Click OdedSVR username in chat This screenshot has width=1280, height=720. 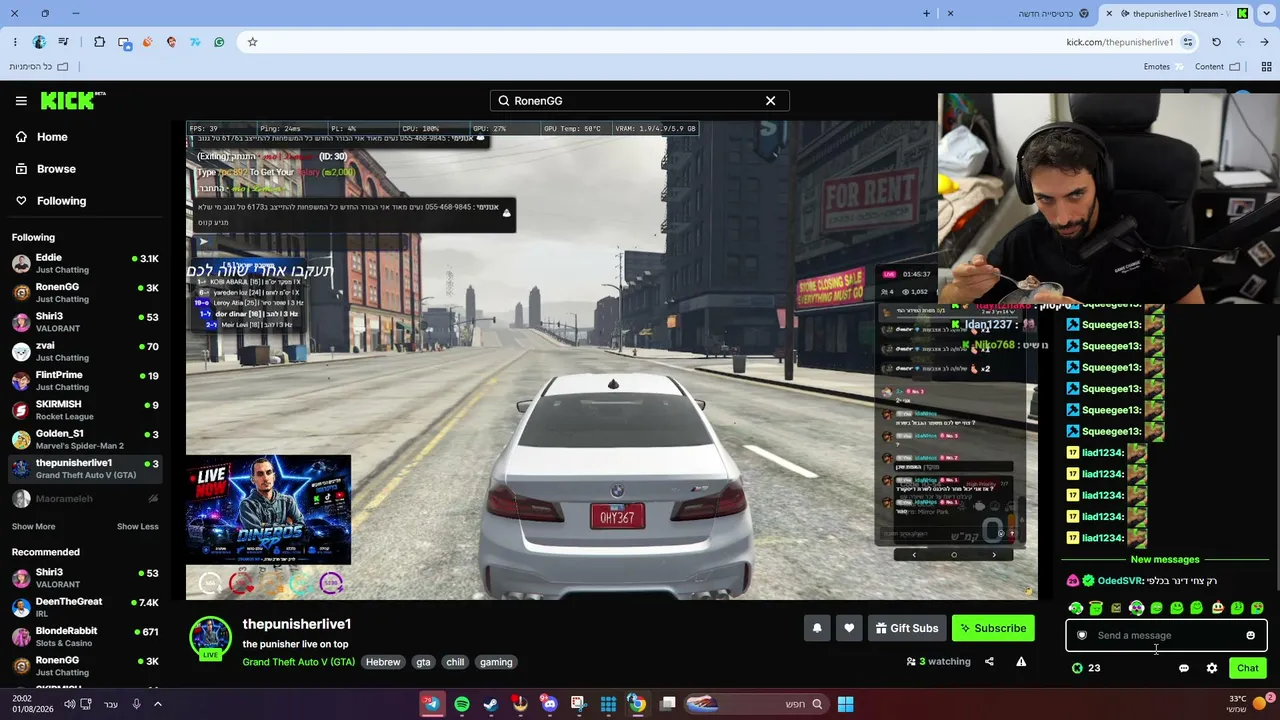pyautogui.click(x=1120, y=581)
